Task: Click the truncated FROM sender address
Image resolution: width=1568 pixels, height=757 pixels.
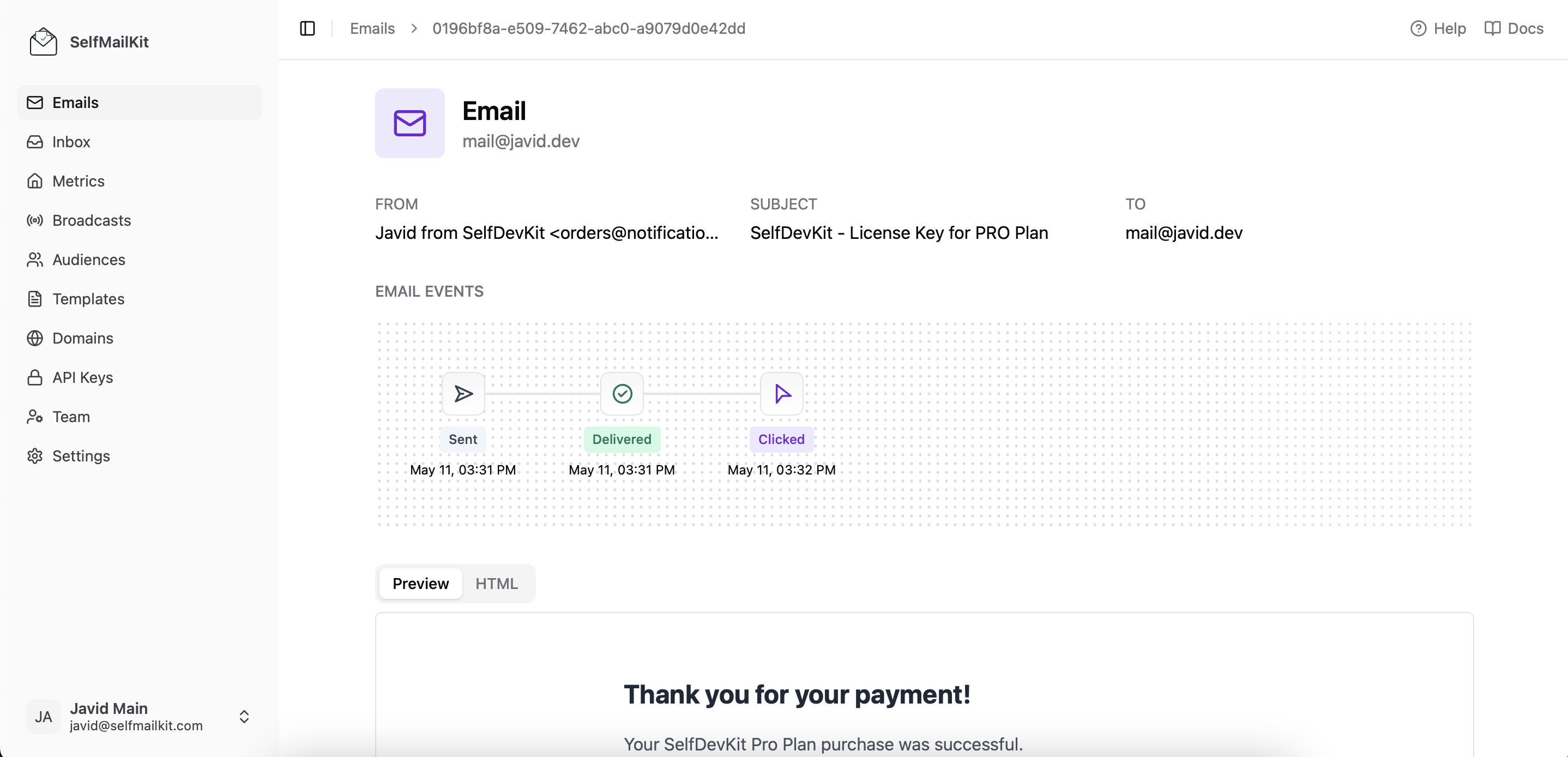Action: point(547,233)
